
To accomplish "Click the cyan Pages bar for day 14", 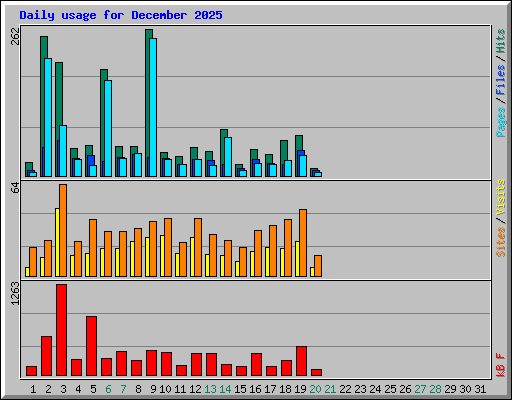I will point(228,157).
